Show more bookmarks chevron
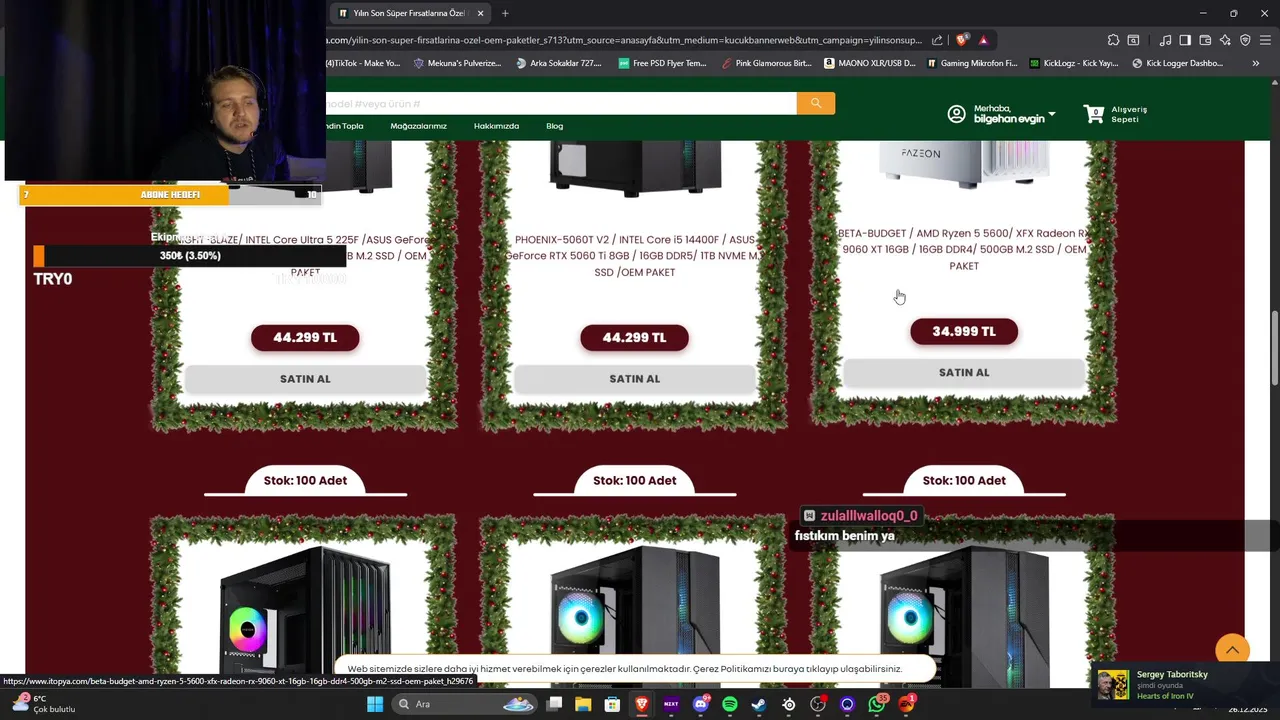1280x720 pixels. point(1255,63)
